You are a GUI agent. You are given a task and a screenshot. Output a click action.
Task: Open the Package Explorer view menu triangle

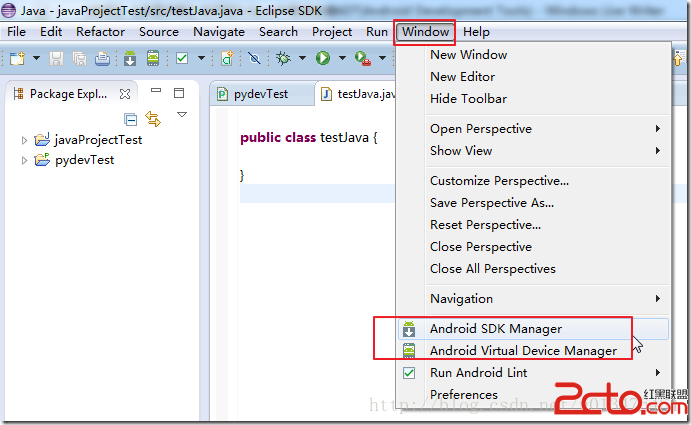coord(182,115)
